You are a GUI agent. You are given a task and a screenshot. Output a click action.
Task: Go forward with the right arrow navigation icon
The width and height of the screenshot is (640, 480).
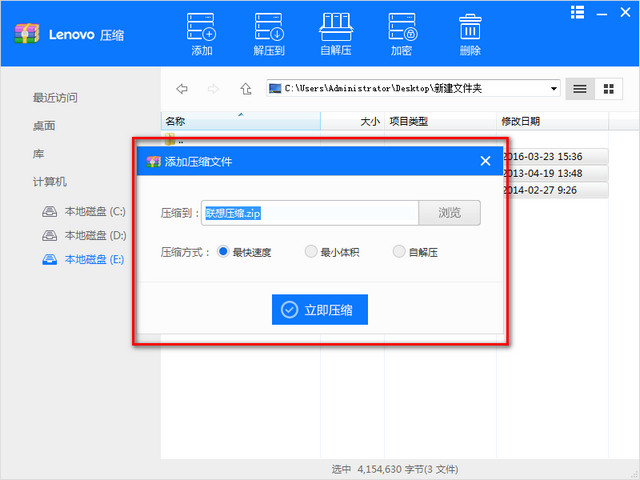tap(213, 89)
